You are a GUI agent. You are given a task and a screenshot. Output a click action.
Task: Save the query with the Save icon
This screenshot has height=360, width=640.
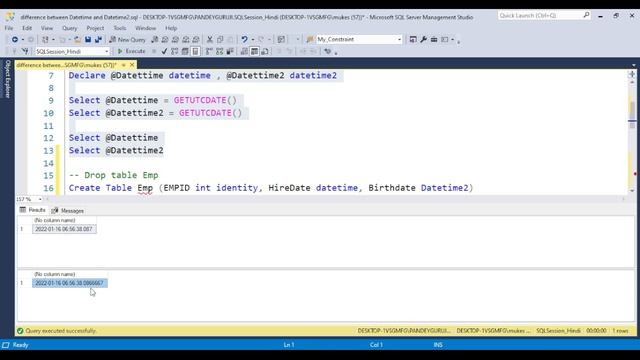pyautogui.click(x=88, y=40)
